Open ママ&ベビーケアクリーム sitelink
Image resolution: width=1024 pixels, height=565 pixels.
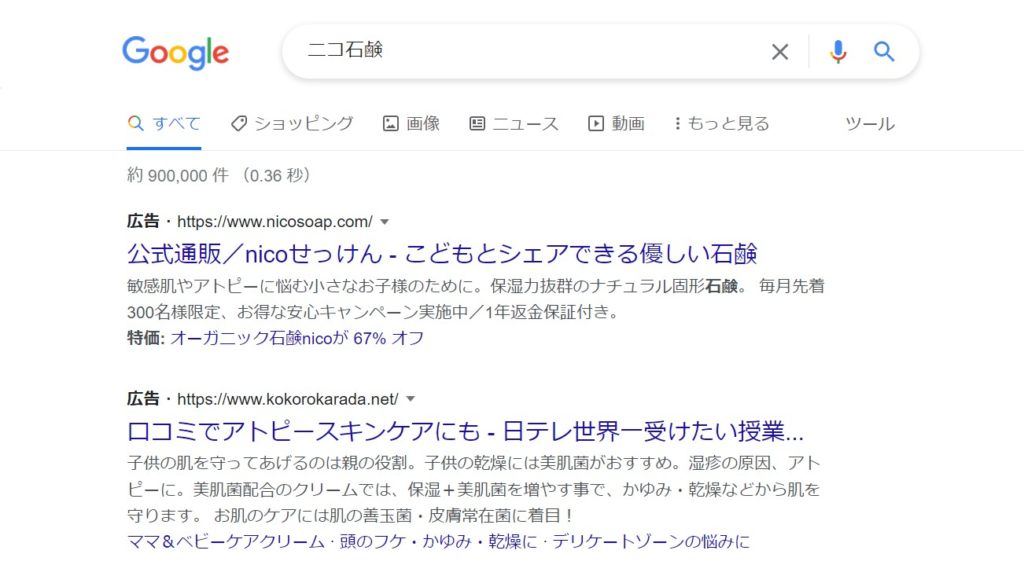[x=225, y=541]
